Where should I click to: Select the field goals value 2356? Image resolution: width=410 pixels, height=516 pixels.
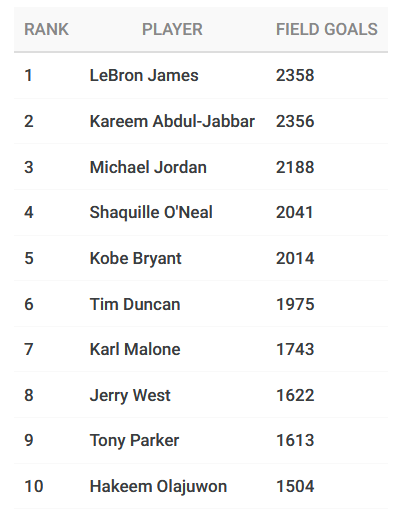(x=295, y=121)
